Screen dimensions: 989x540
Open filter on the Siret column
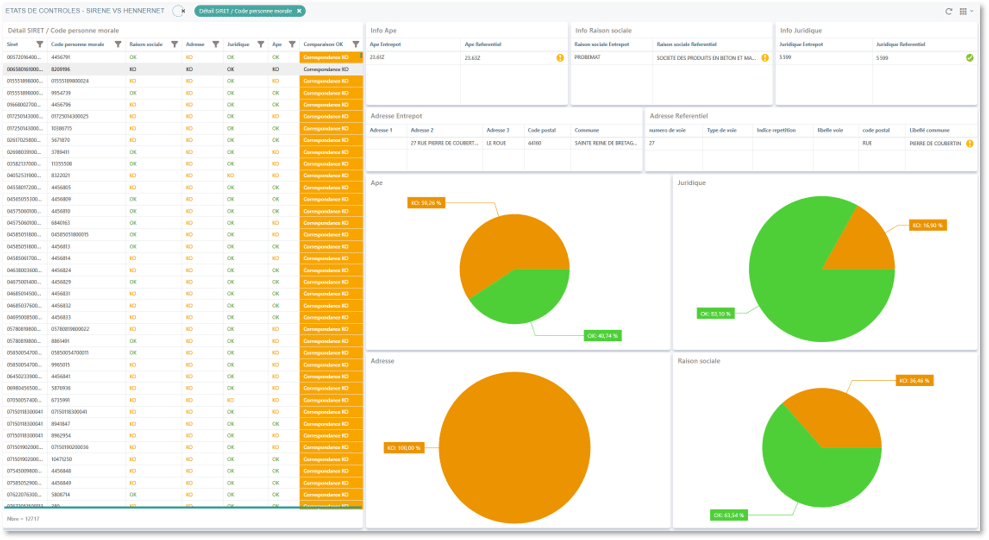point(39,44)
